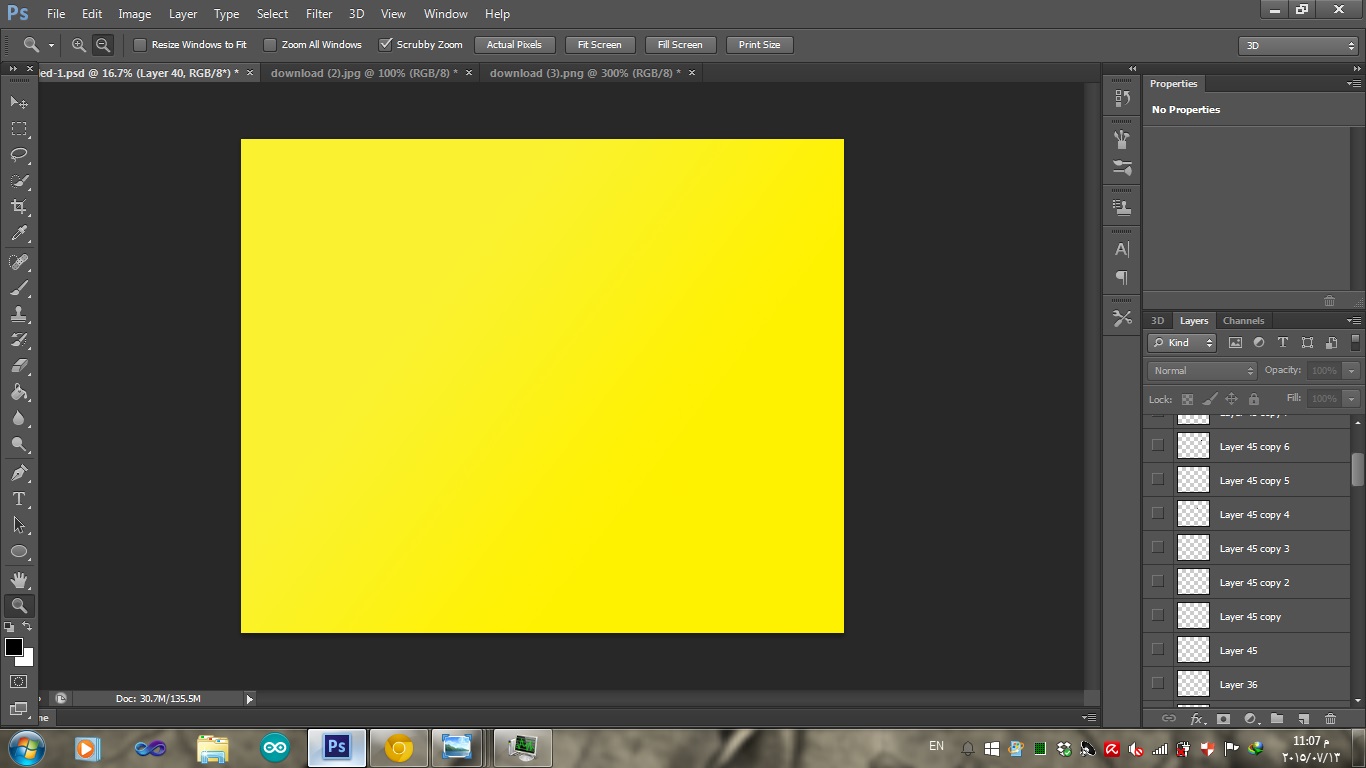Image resolution: width=1366 pixels, height=768 pixels.
Task: Show Layer 45 visibility
Action: coord(1158,650)
